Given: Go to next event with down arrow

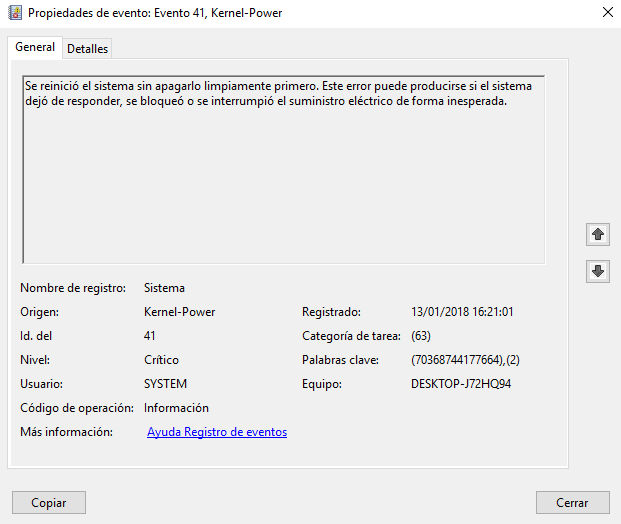Looking at the screenshot, I should [598, 271].
